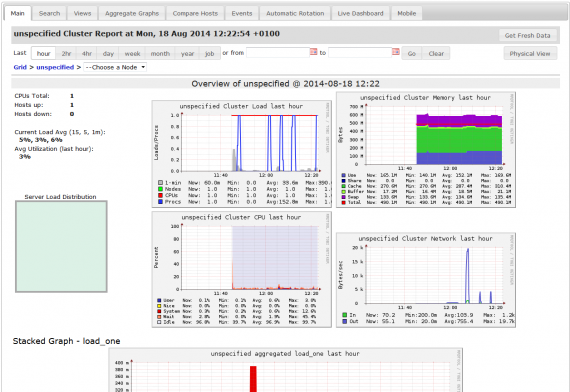Click the 'Stacked Graph - load_one' heading
Viewport: 570px width, 392px height.
67,341
